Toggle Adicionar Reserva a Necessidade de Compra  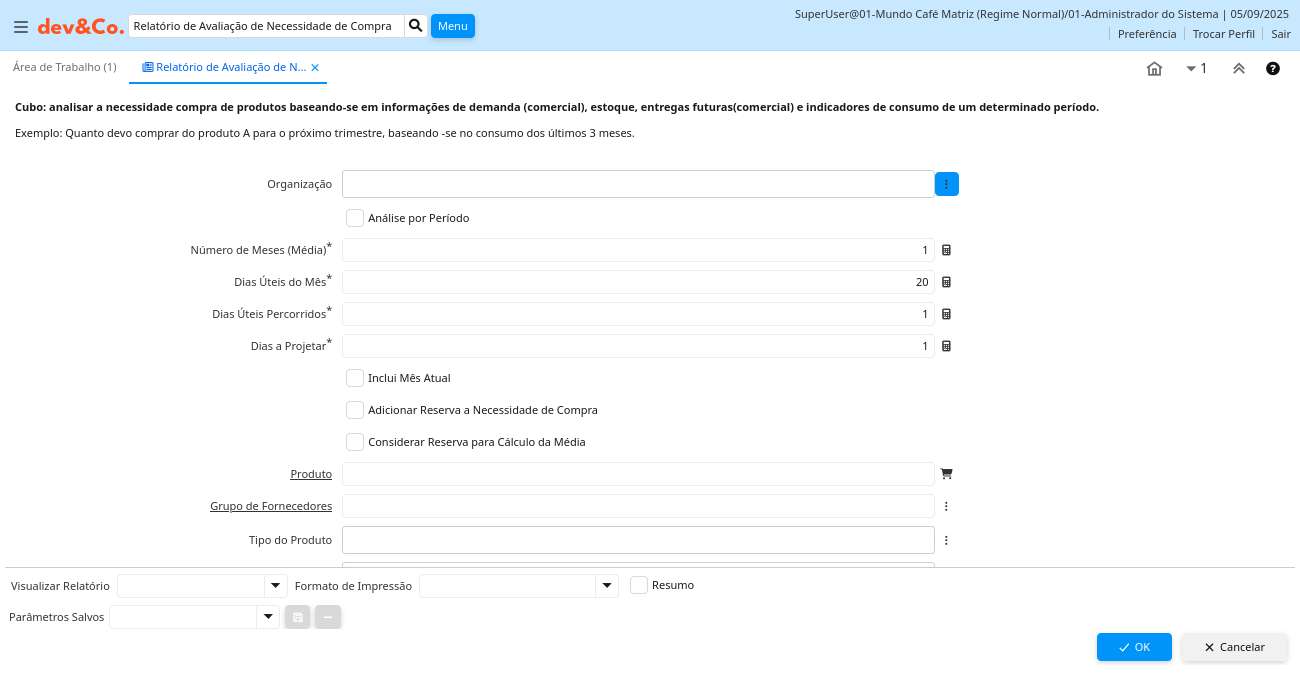pyautogui.click(x=355, y=410)
